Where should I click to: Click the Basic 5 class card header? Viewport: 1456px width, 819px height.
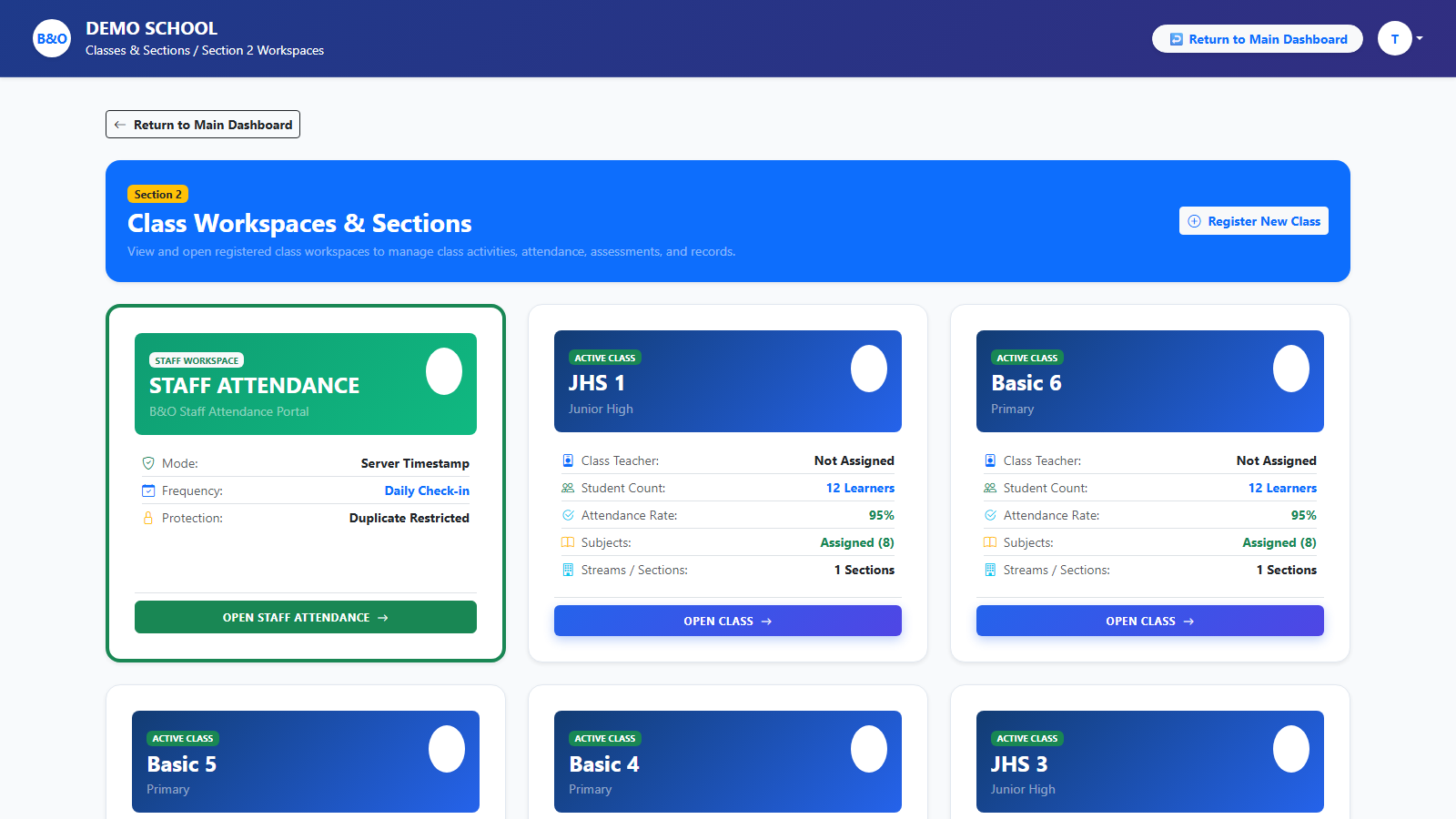coord(306,762)
